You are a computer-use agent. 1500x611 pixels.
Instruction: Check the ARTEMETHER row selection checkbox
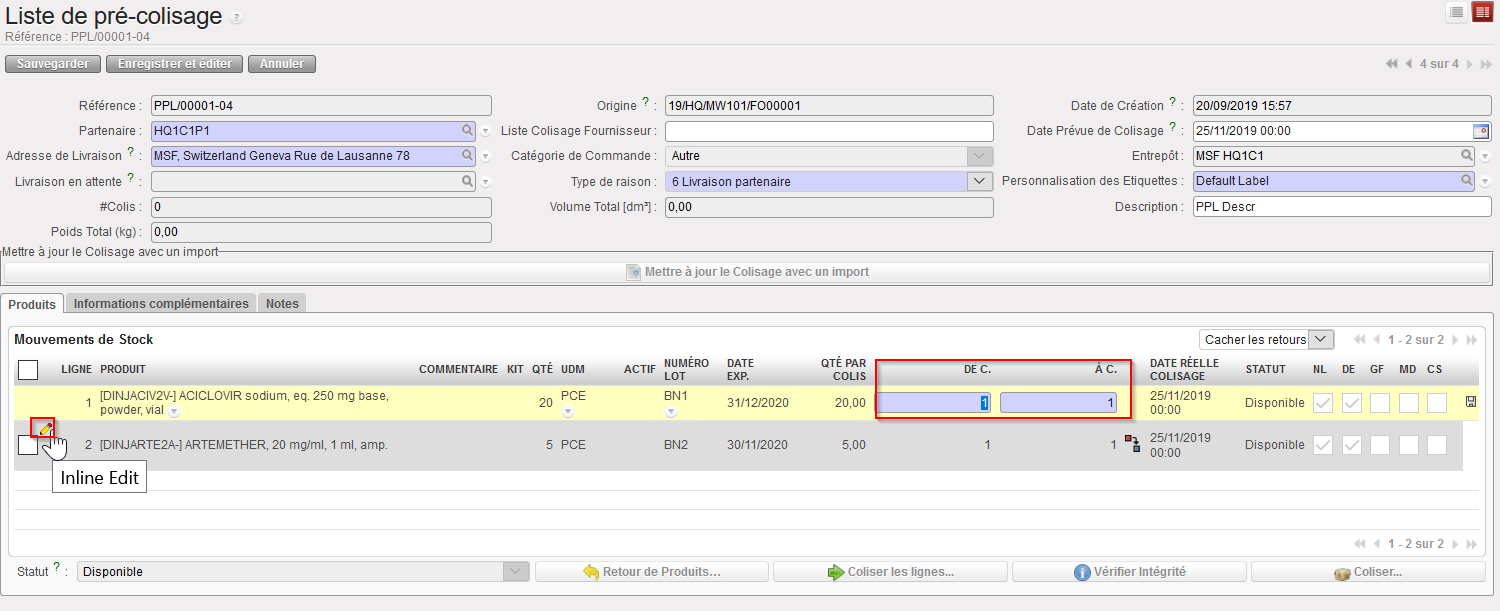coord(28,445)
